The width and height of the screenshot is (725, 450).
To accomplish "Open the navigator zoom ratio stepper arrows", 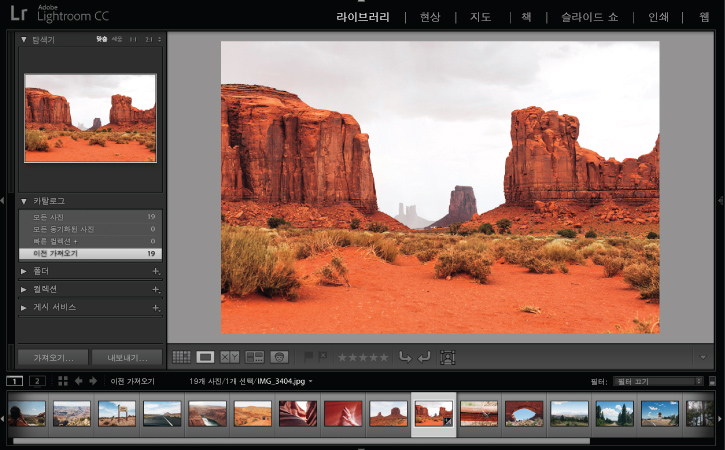I will point(160,39).
